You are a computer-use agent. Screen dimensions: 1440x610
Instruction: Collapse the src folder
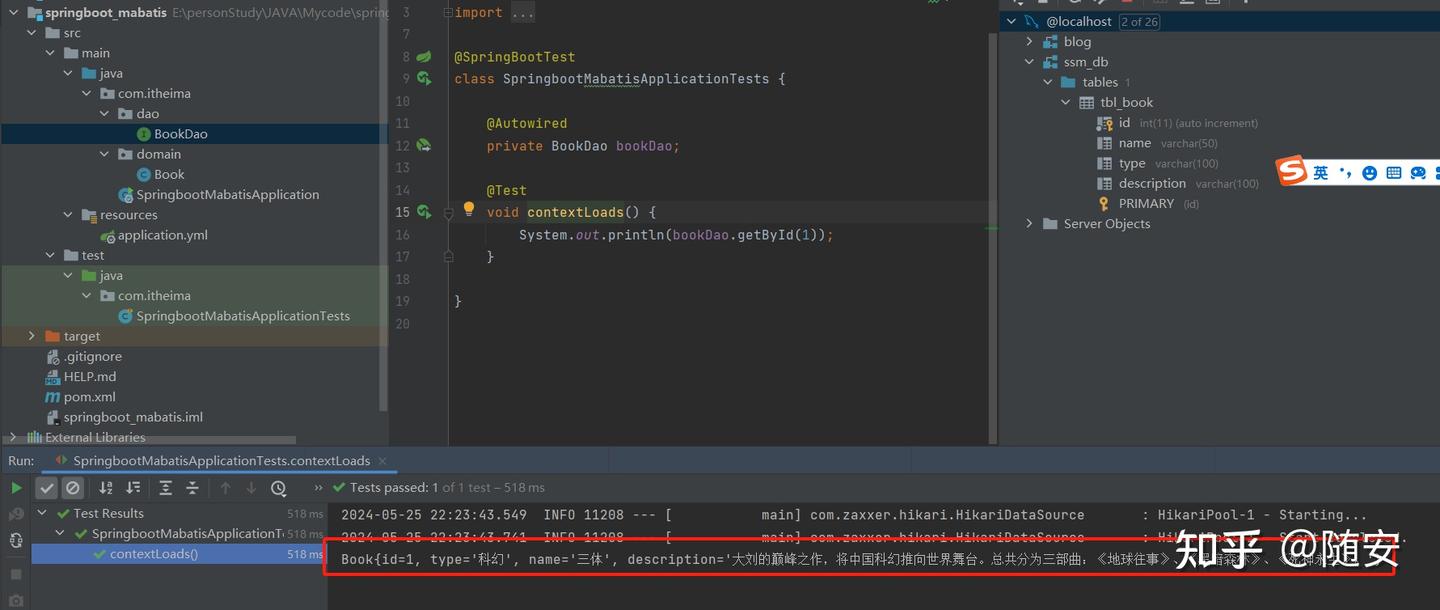(x=33, y=33)
